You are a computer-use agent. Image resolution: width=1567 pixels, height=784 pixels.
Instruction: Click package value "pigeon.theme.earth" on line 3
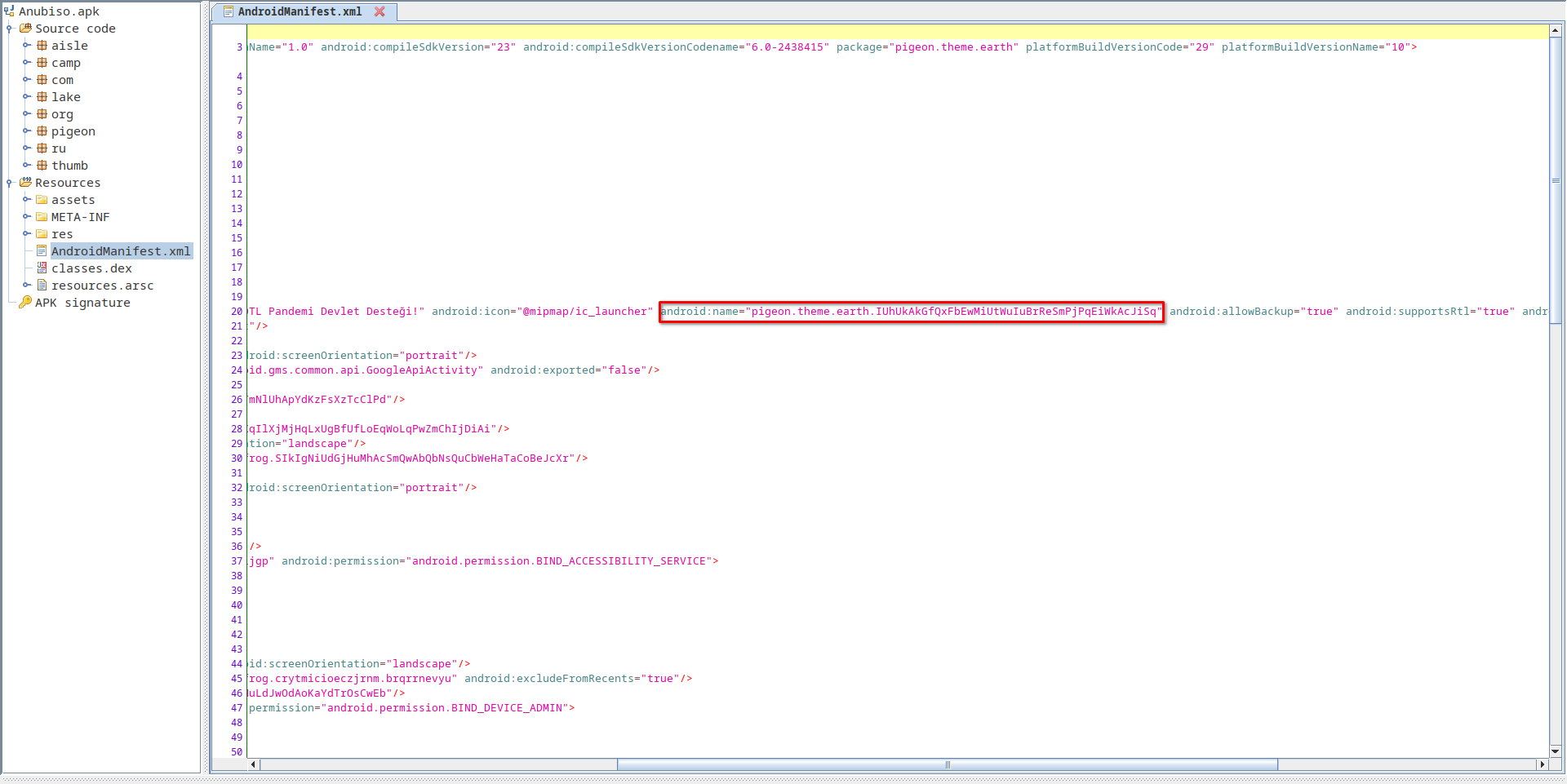pos(954,47)
